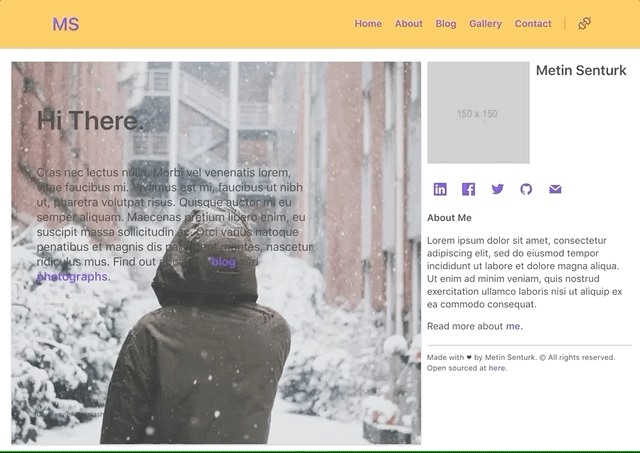The image size is (640, 453).
Task: Open the 'here' open source link
Action: 497,368
